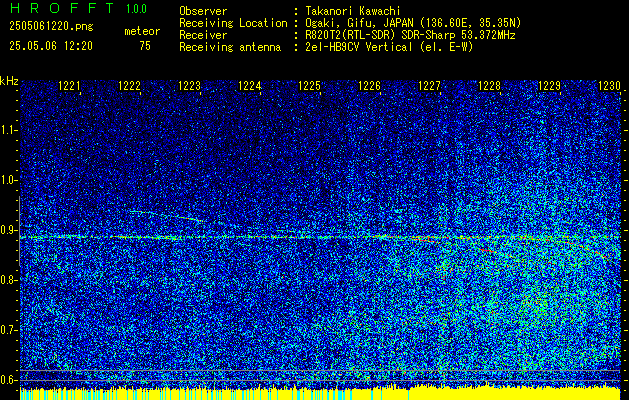Click the file name 2505061220.png
The width and height of the screenshot is (629, 400).
coord(51,27)
